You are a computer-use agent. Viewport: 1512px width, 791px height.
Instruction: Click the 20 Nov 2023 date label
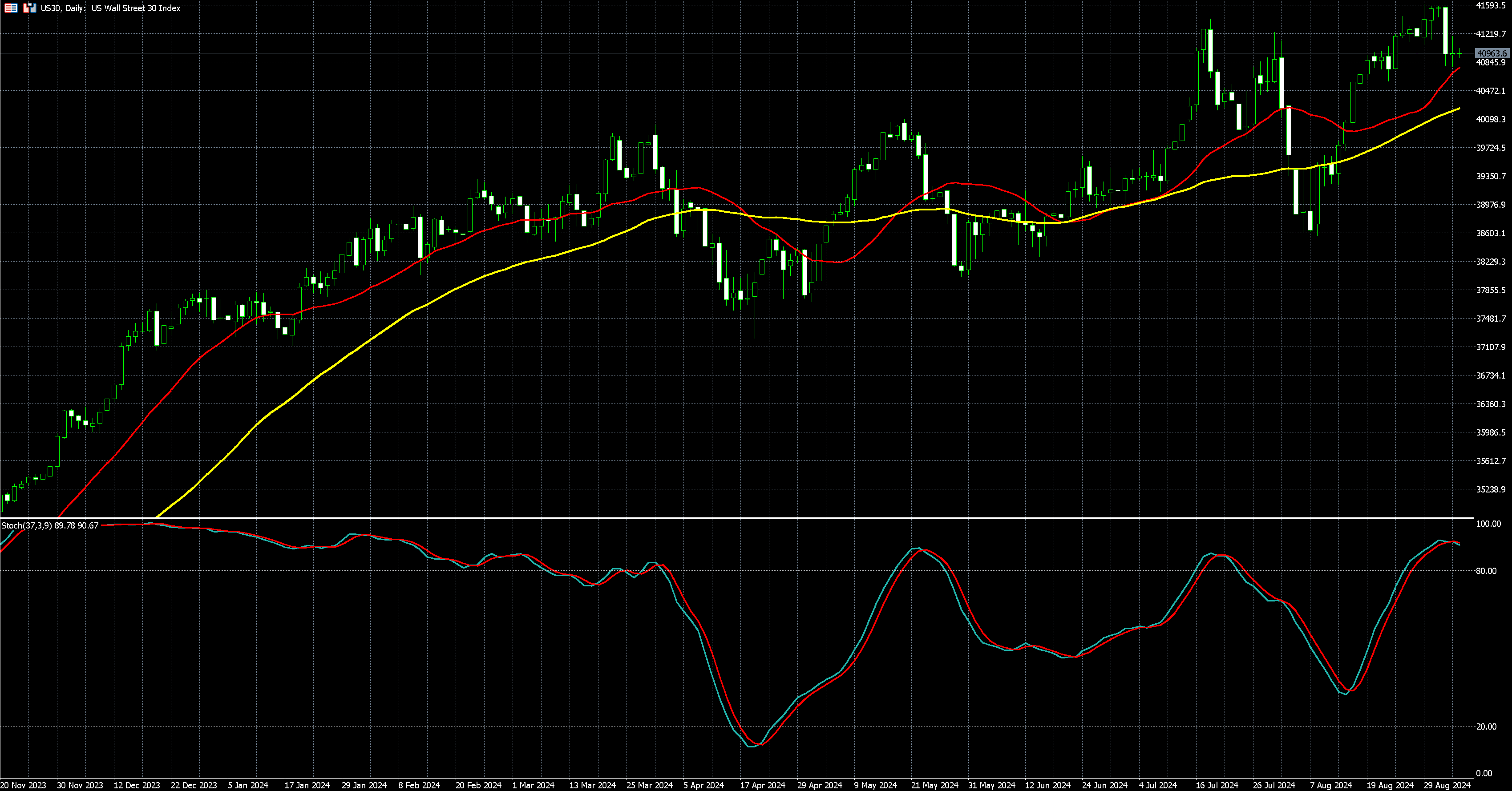coord(23,785)
